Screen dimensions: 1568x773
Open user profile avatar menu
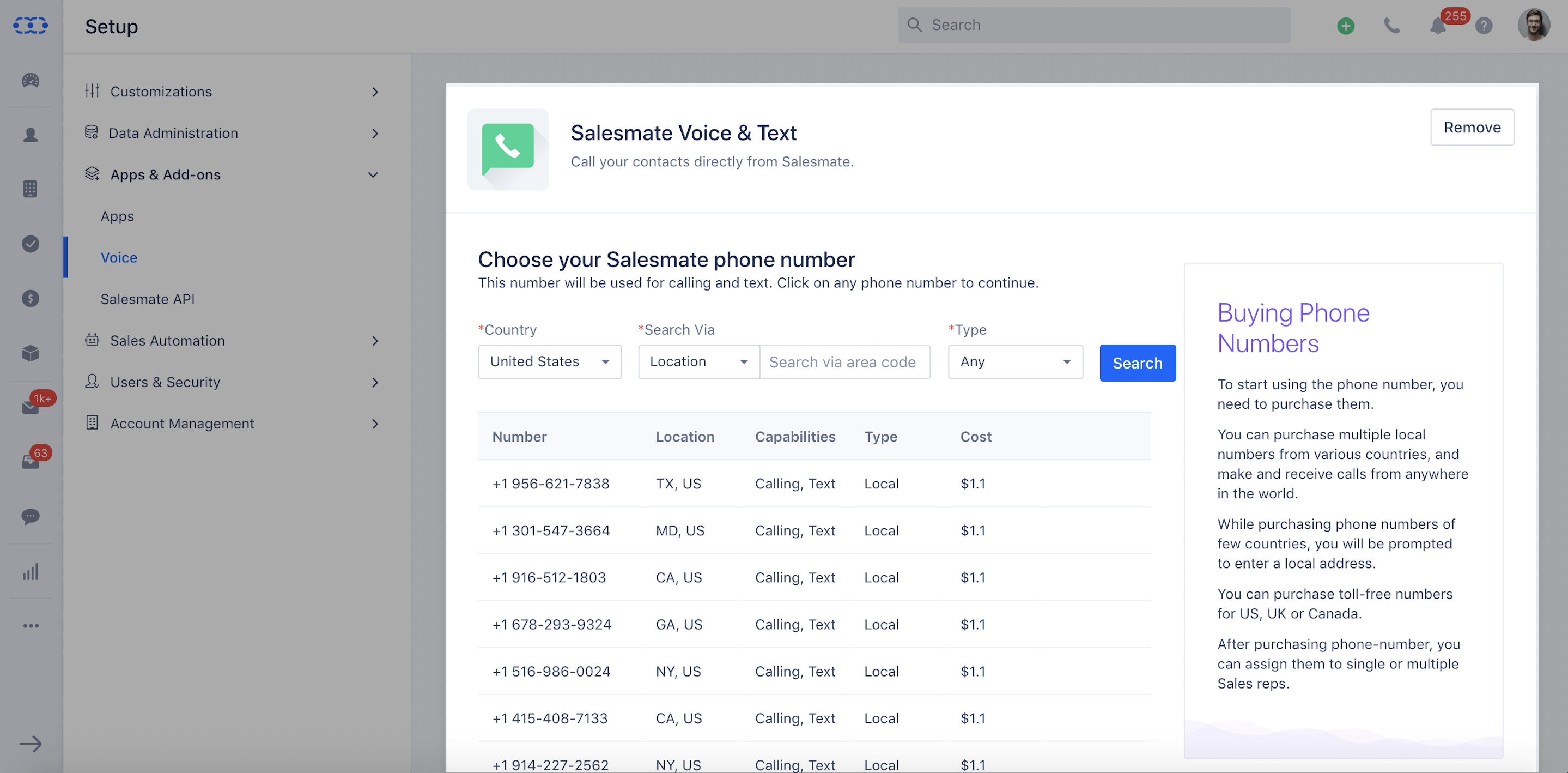(1533, 26)
